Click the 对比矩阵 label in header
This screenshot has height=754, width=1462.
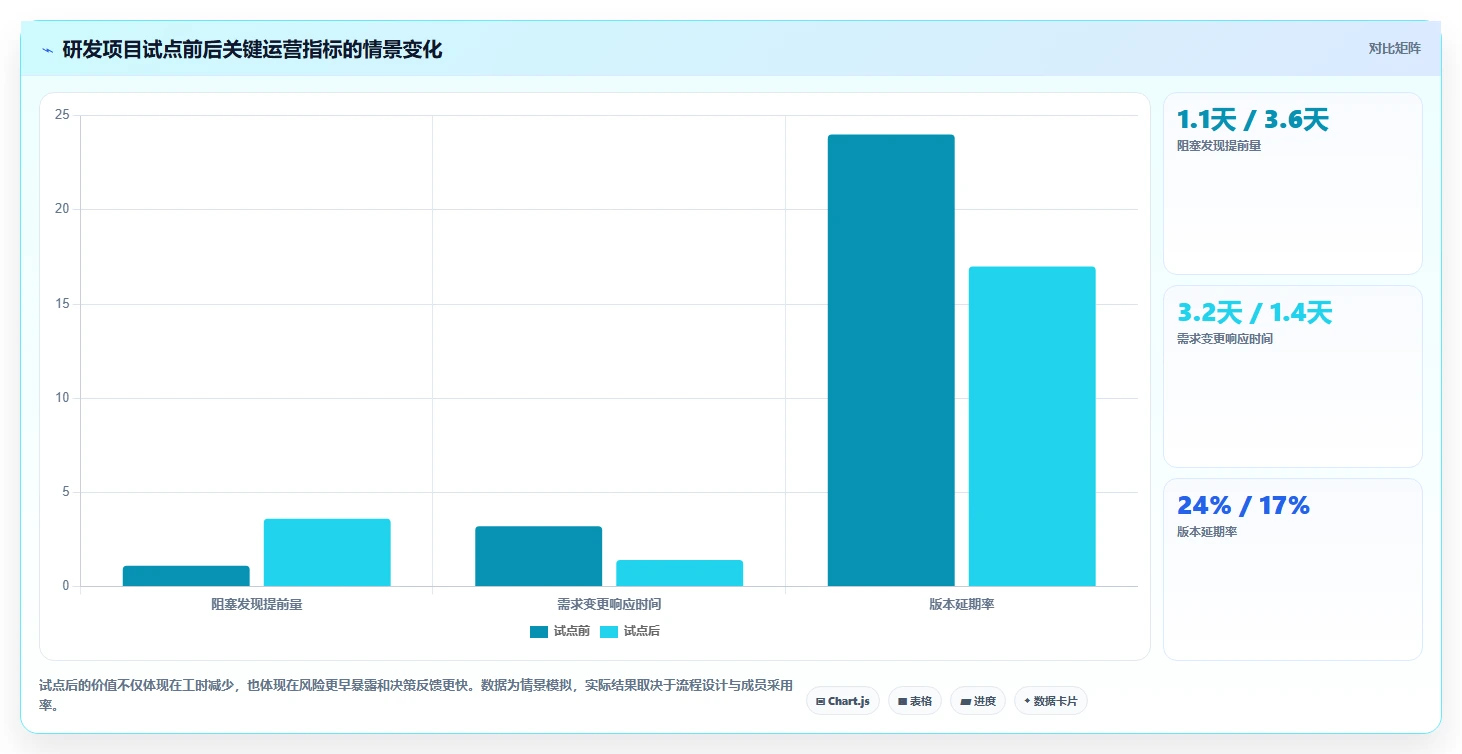coord(1394,49)
